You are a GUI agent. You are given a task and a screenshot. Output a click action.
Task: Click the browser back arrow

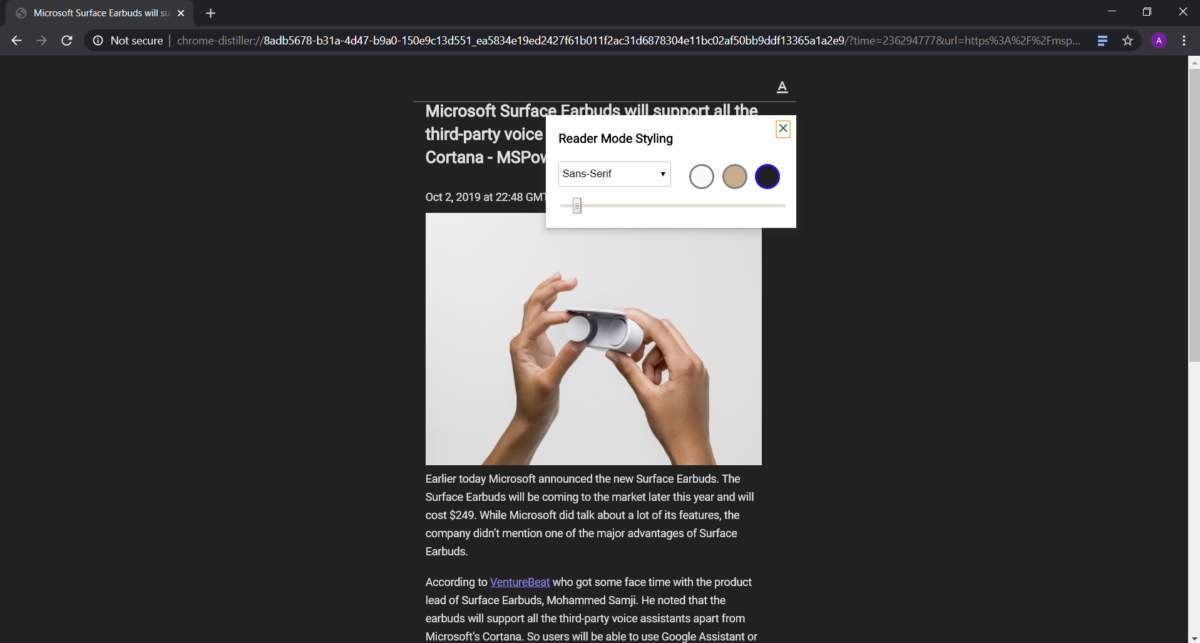(x=16, y=40)
